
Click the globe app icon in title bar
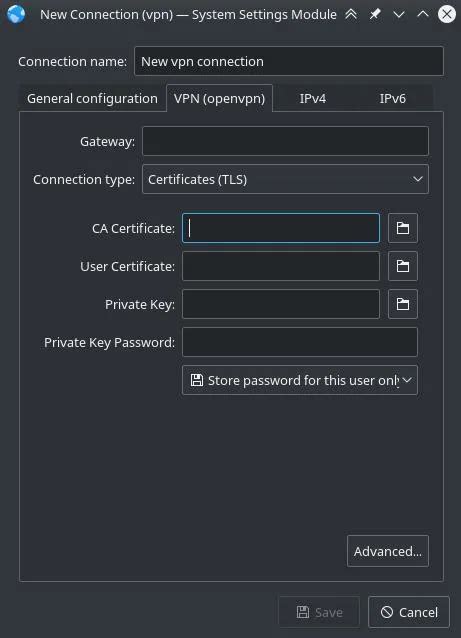[x=16, y=14]
